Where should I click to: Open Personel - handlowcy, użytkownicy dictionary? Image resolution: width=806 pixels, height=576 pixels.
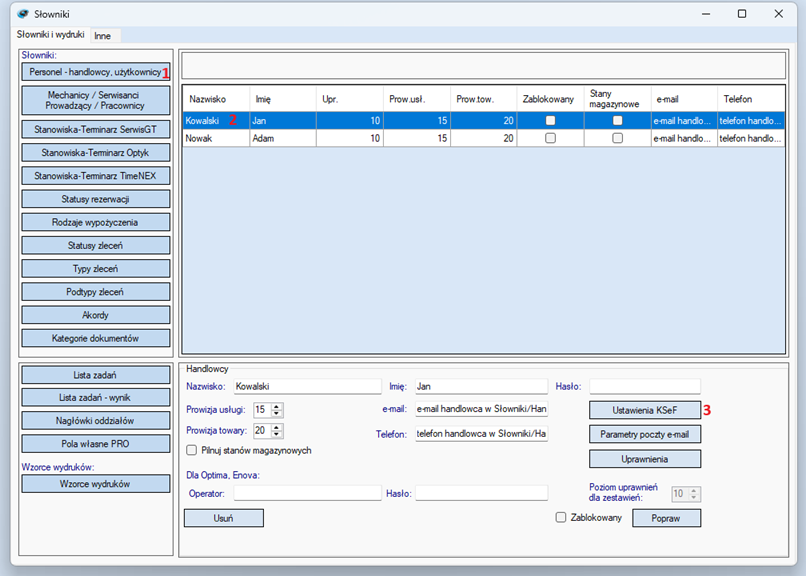[x=95, y=73]
